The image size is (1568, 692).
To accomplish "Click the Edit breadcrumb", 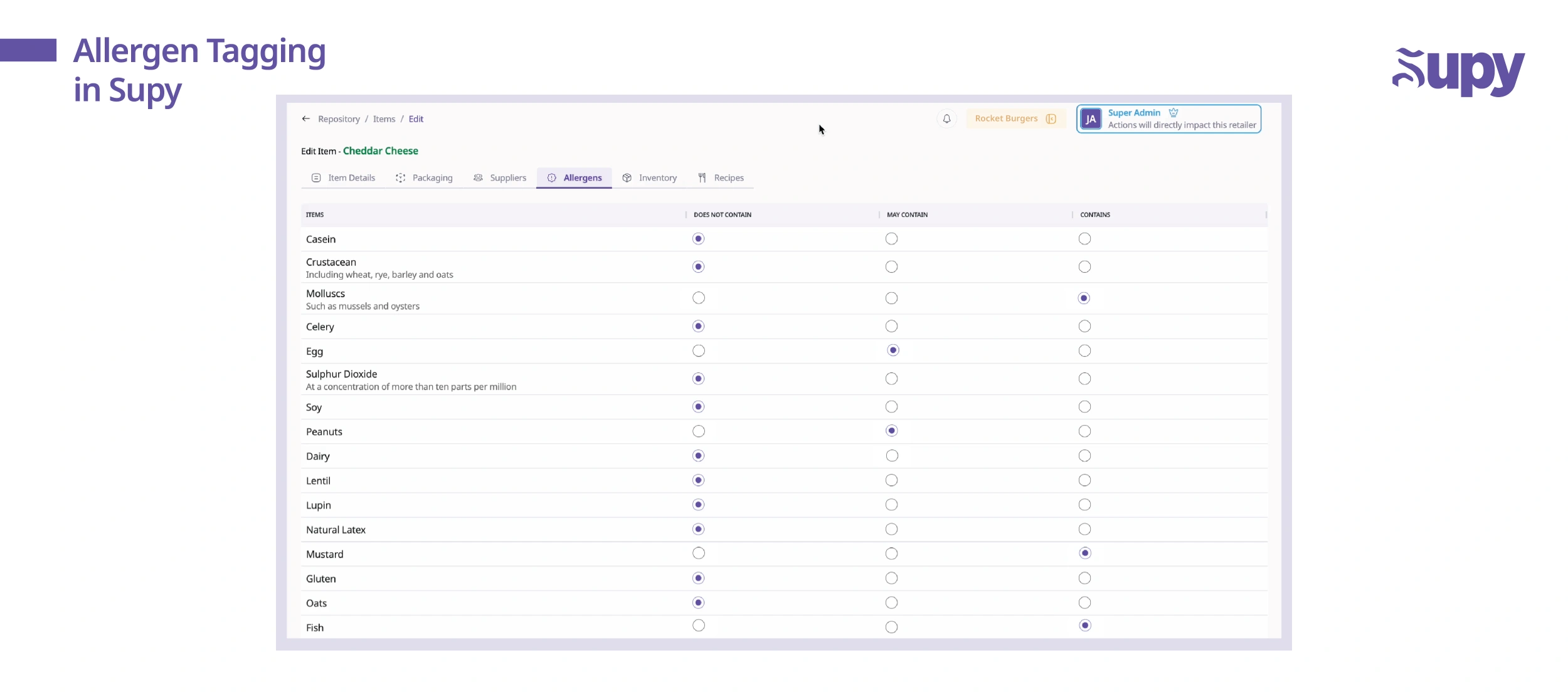I will click(x=416, y=119).
